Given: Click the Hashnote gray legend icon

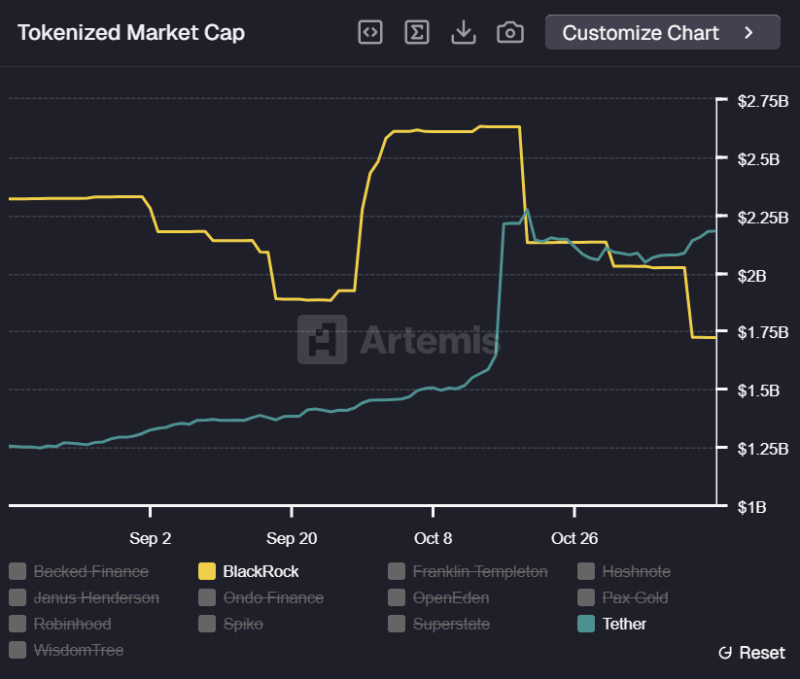Looking at the screenshot, I should pos(586,571).
